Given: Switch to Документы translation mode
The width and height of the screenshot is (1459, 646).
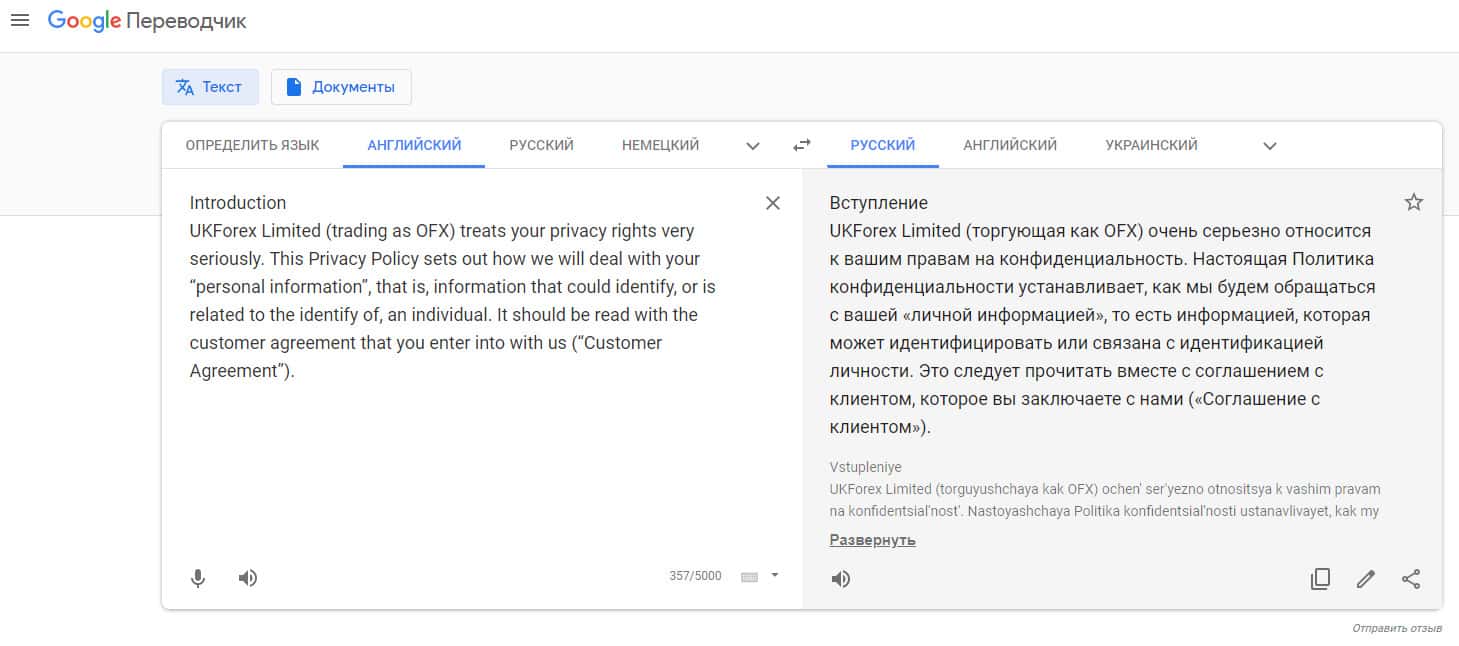Looking at the screenshot, I should pos(341,87).
